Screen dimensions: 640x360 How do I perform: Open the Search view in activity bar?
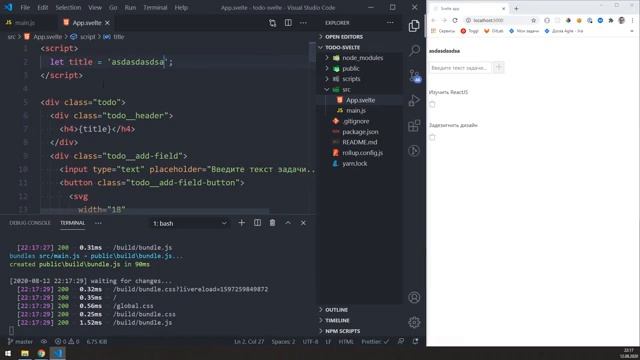[x=414, y=51]
